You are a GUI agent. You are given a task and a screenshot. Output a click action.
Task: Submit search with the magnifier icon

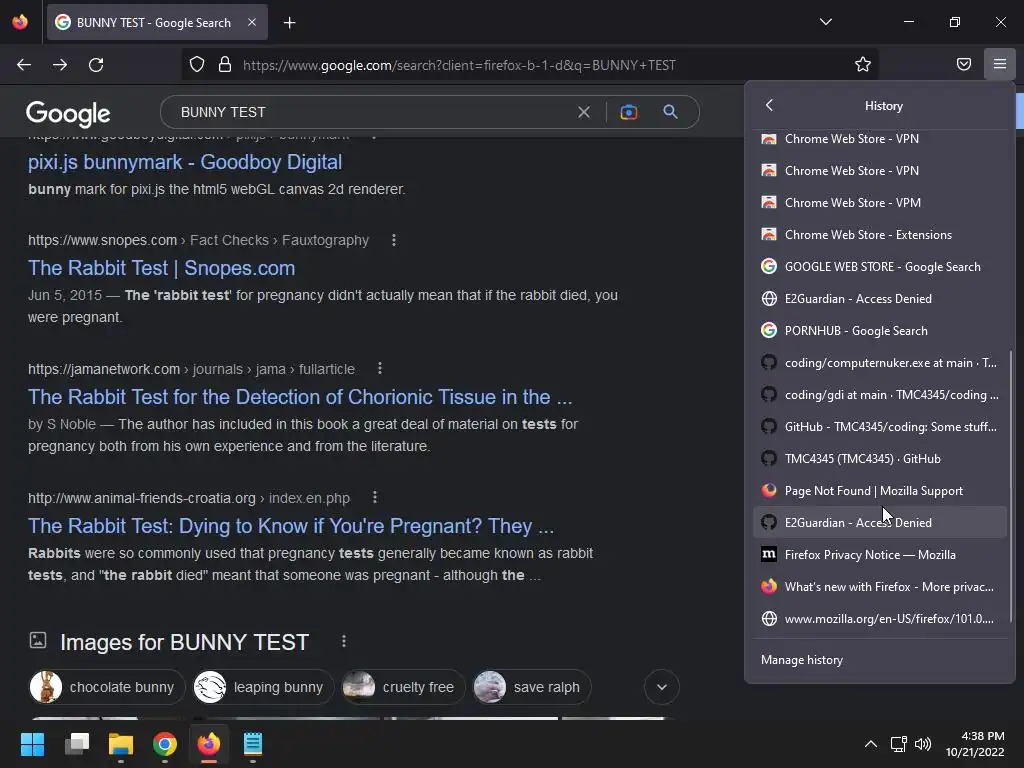tap(670, 112)
